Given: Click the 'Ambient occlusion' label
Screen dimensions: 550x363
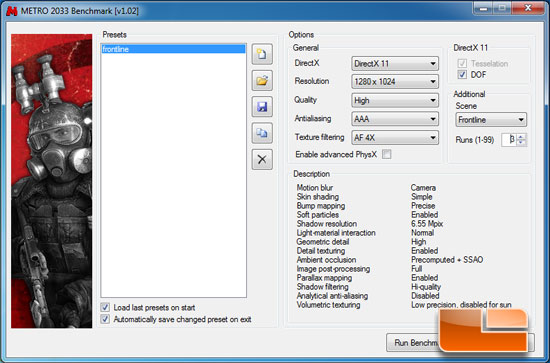Looking at the screenshot, I should pos(326,260).
